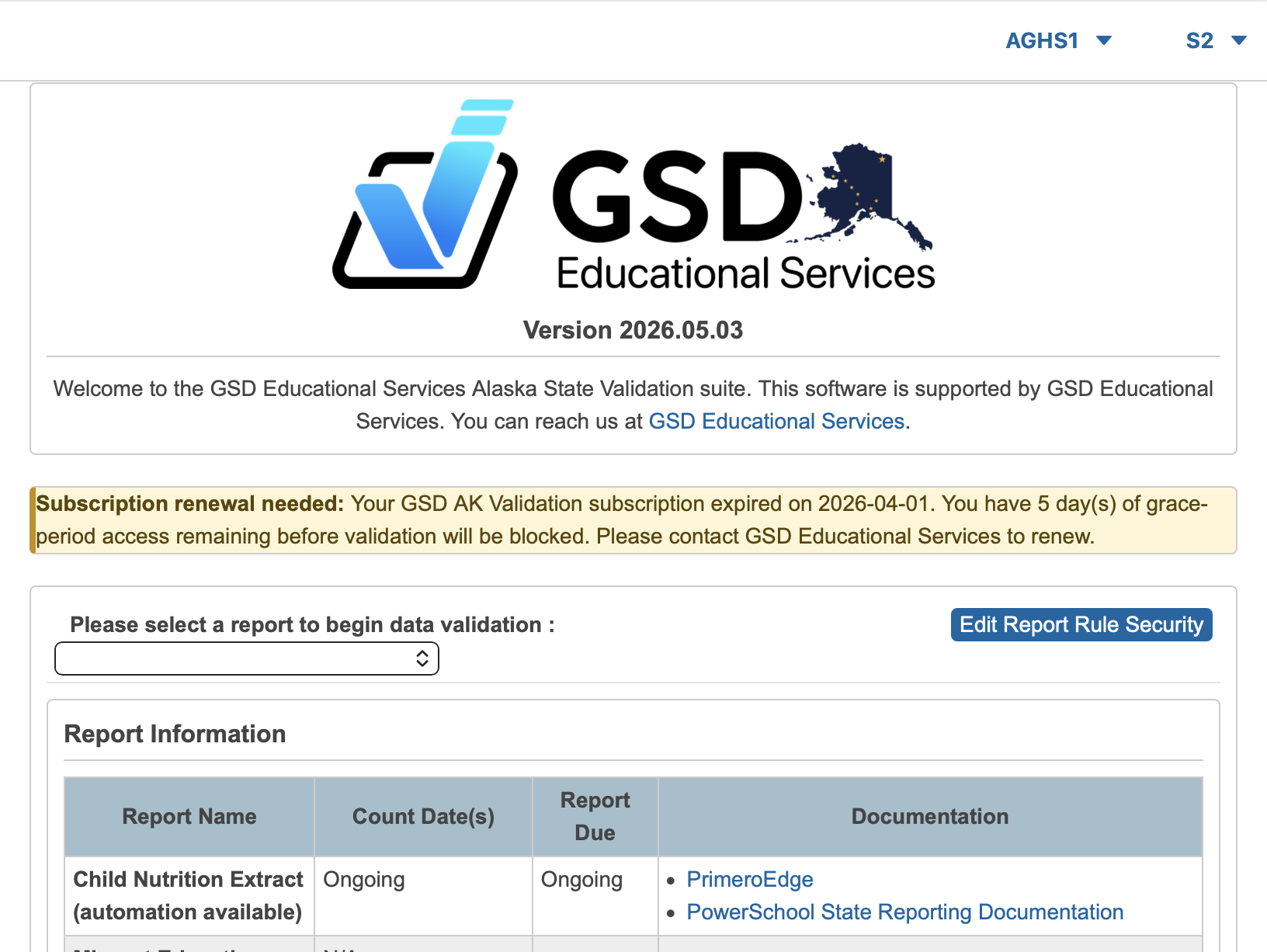Image resolution: width=1267 pixels, height=952 pixels.
Task: Click the Report Due column header
Action: 595,816
